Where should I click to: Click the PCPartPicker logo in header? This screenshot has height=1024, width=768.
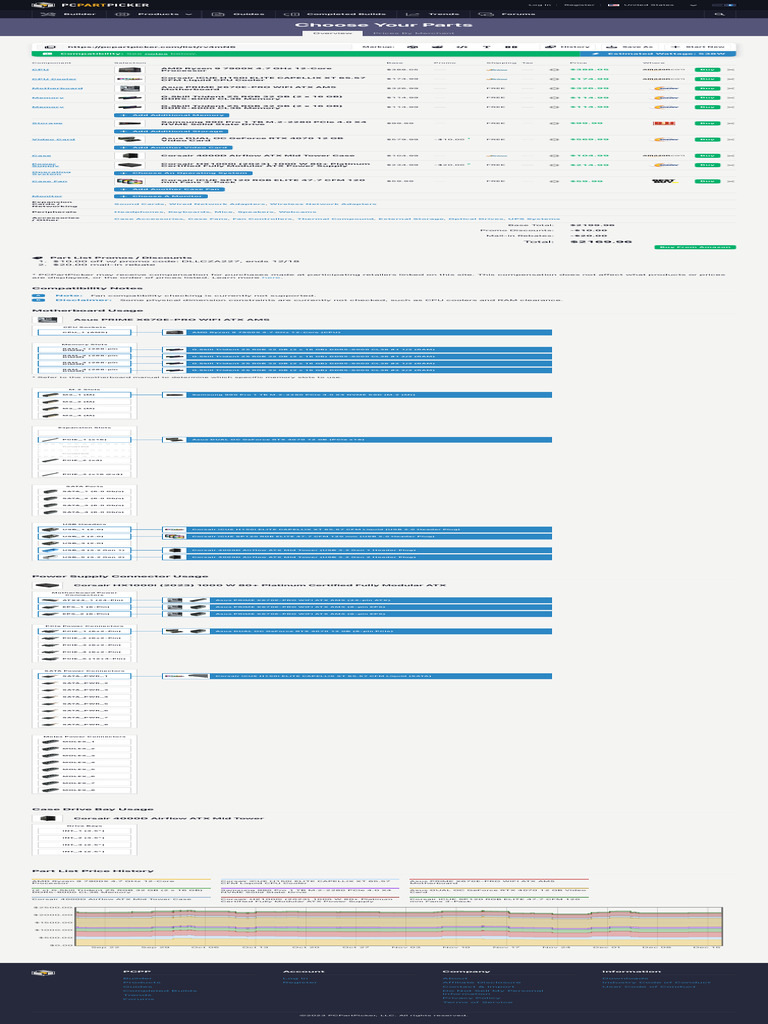tap(90, 5)
